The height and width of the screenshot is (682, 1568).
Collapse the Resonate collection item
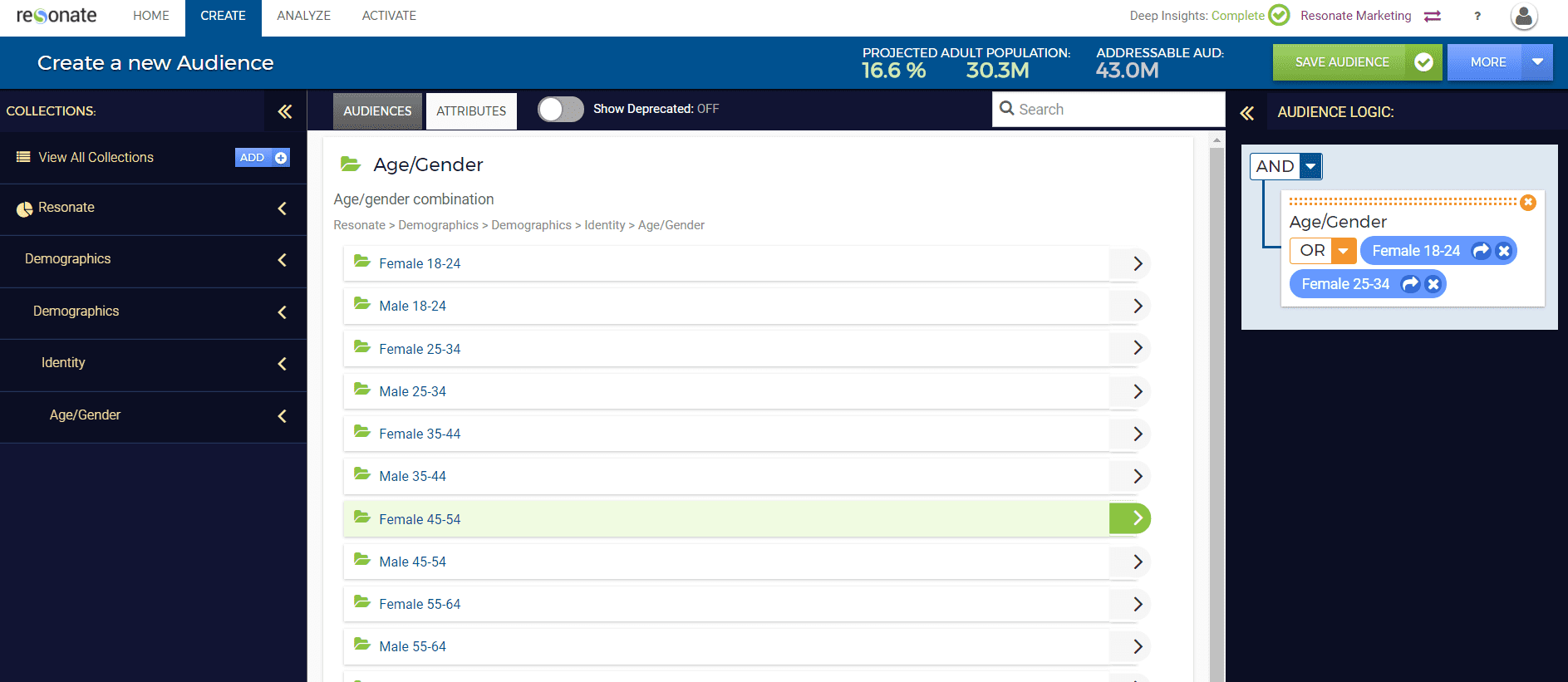click(x=282, y=209)
